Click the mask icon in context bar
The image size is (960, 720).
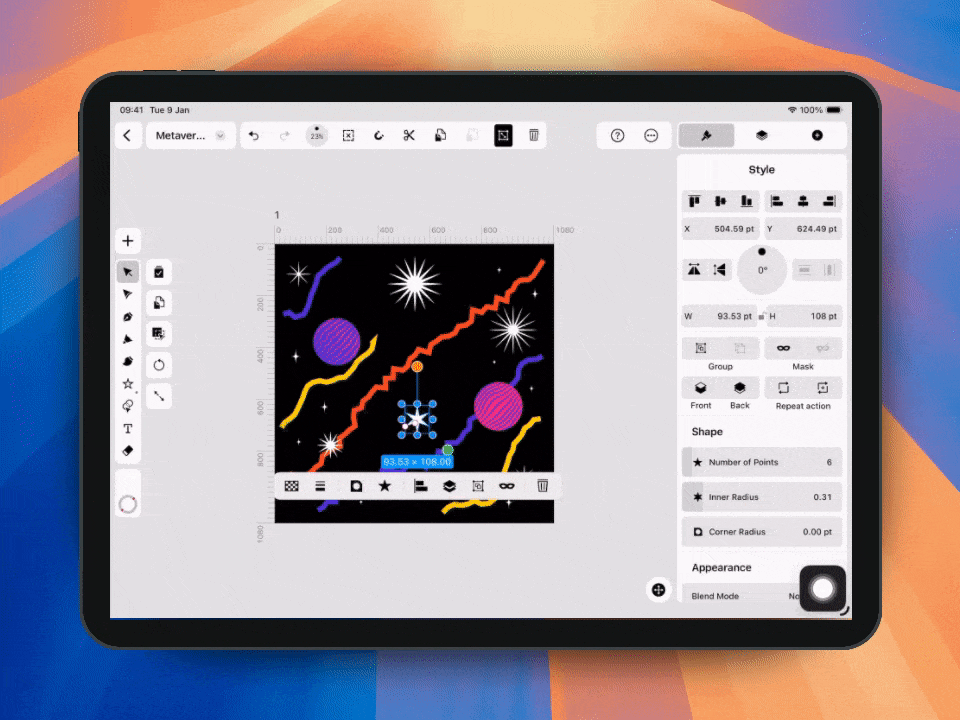(506, 486)
